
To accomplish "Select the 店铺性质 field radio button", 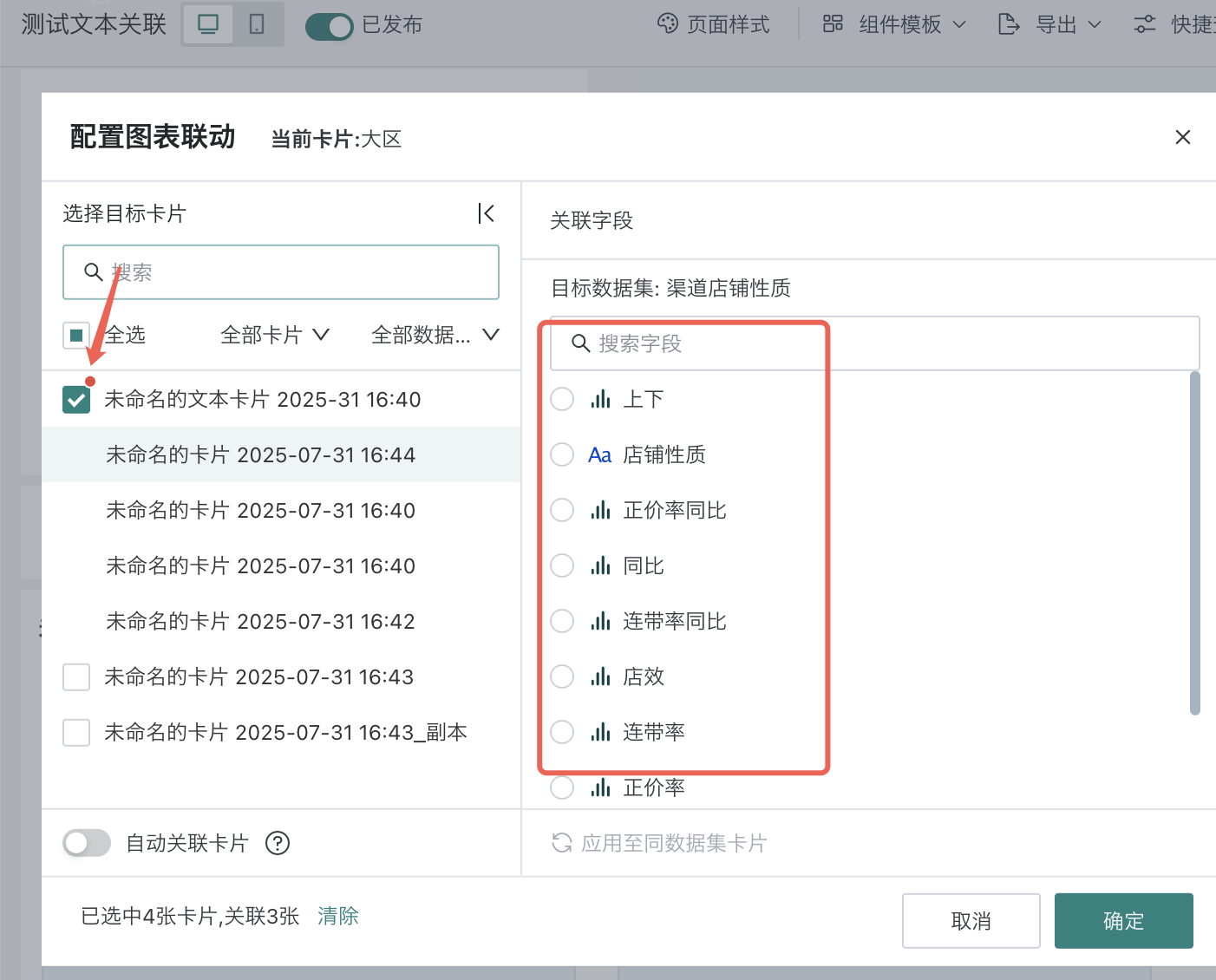I will [562, 454].
